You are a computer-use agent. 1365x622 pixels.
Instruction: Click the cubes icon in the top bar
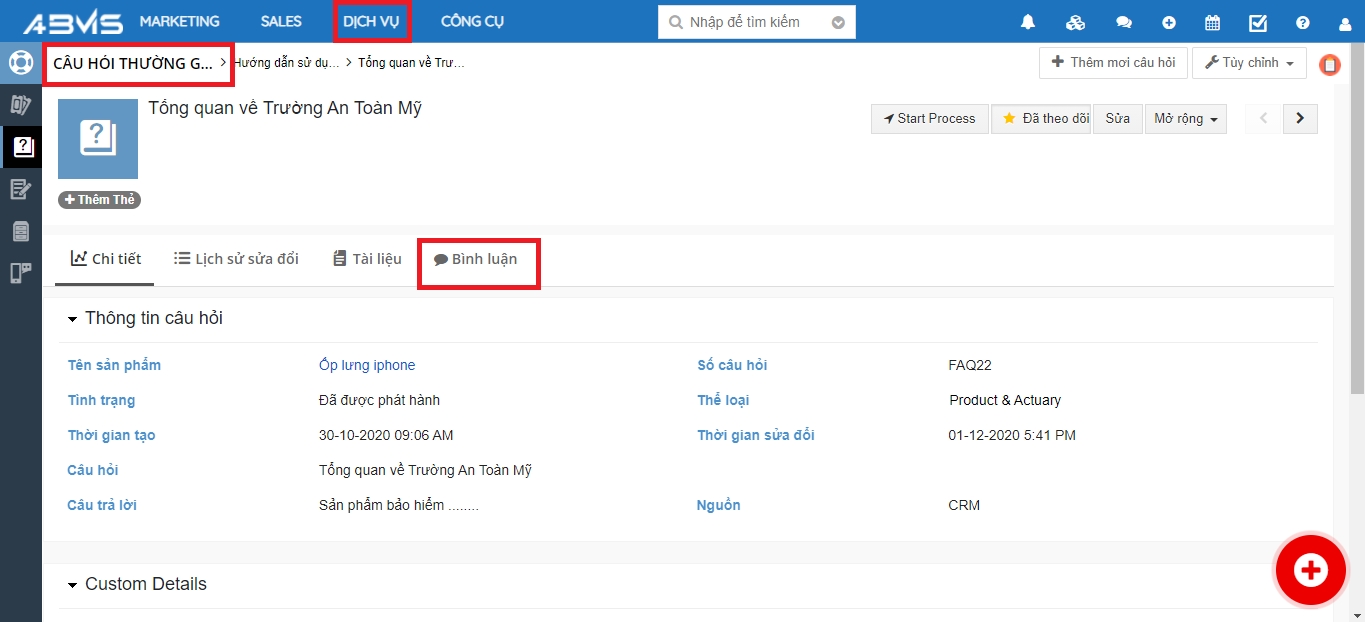[x=1075, y=22]
